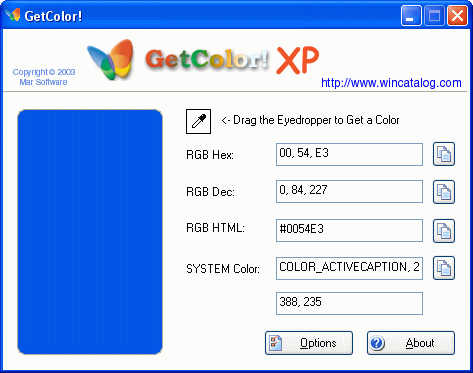Click the question mark About icon

pyautogui.click(x=377, y=343)
